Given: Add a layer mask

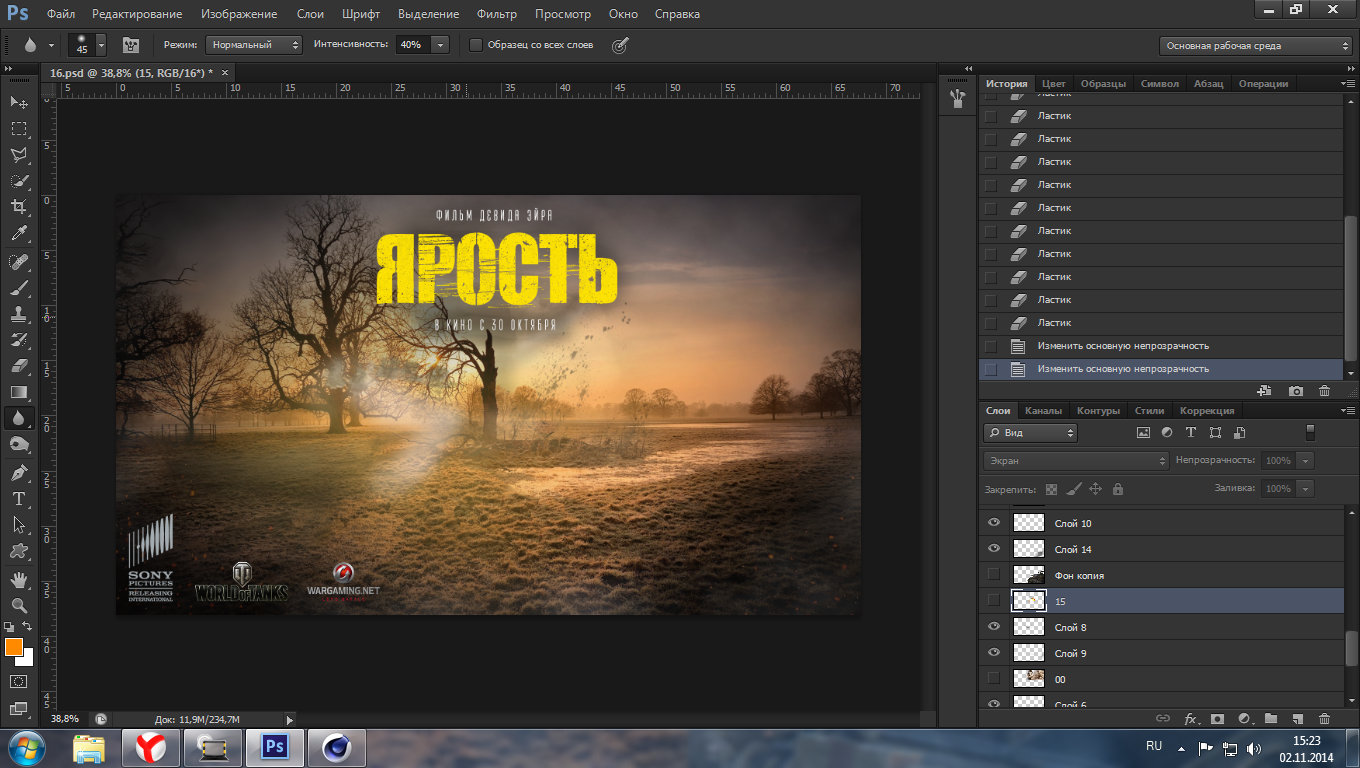Looking at the screenshot, I should point(1217,718).
